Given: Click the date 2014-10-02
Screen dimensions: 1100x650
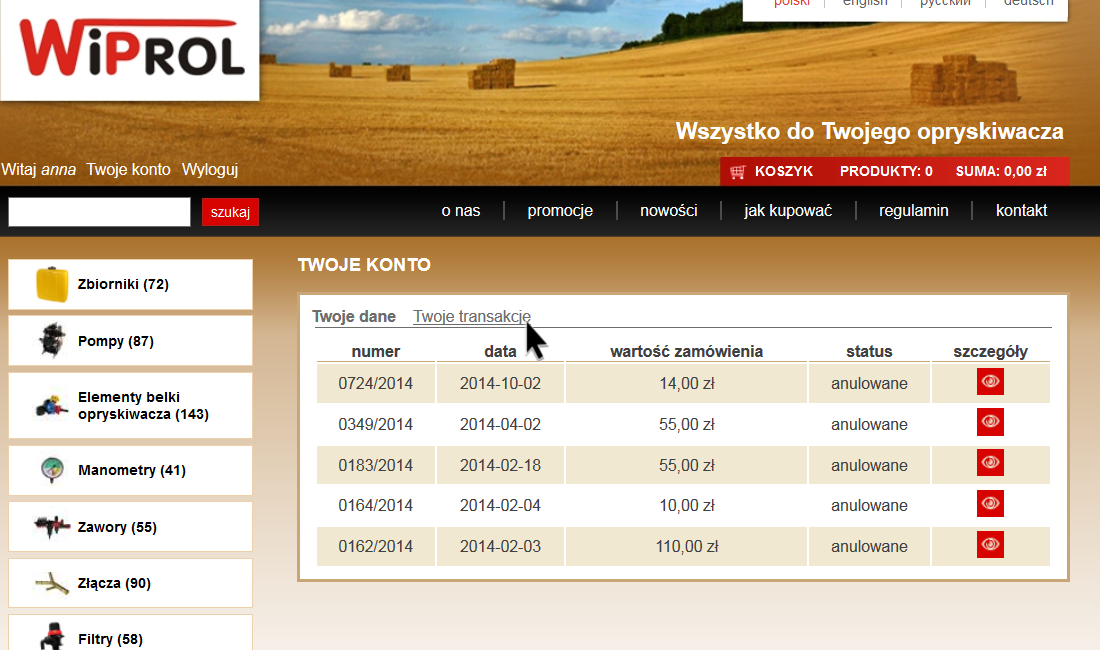Looking at the screenshot, I should [x=500, y=384].
